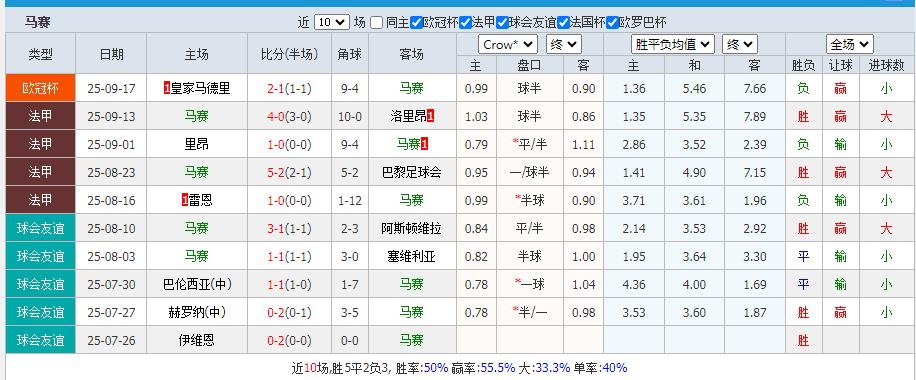Open the 胜平负均值 dropdown
The height and width of the screenshot is (380, 916).
point(673,44)
